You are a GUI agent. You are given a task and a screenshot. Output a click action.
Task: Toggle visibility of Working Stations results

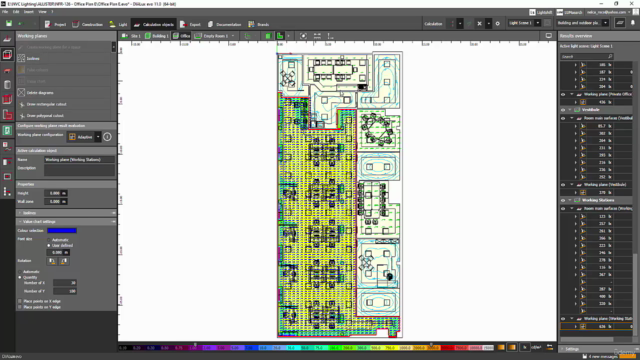pos(563,200)
